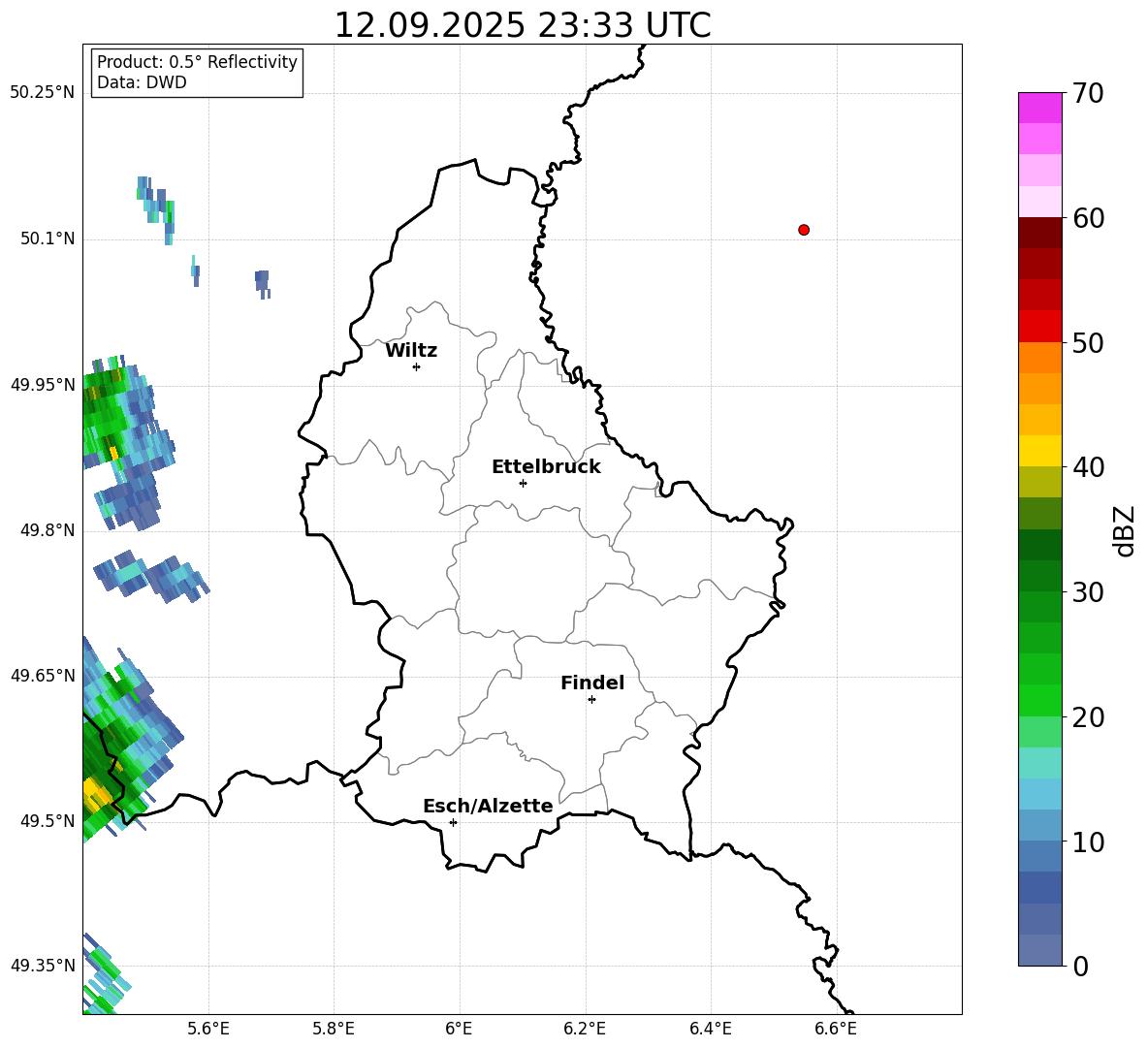Click the 49.35°N latitude label
The height and width of the screenshot is (1048, 1148).
tap(43, 966)
